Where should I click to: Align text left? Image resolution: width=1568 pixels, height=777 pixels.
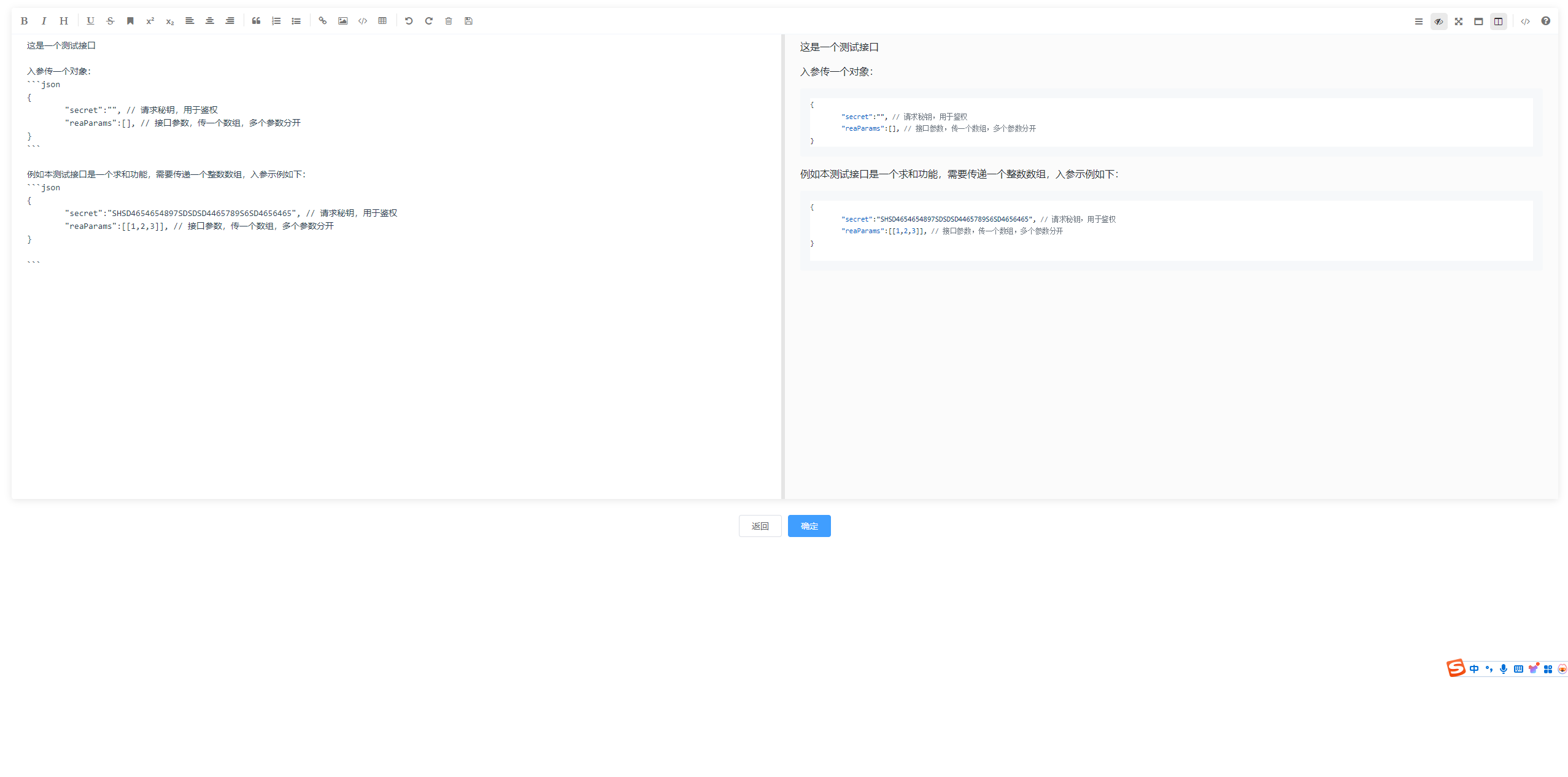(x=190, y=21)
